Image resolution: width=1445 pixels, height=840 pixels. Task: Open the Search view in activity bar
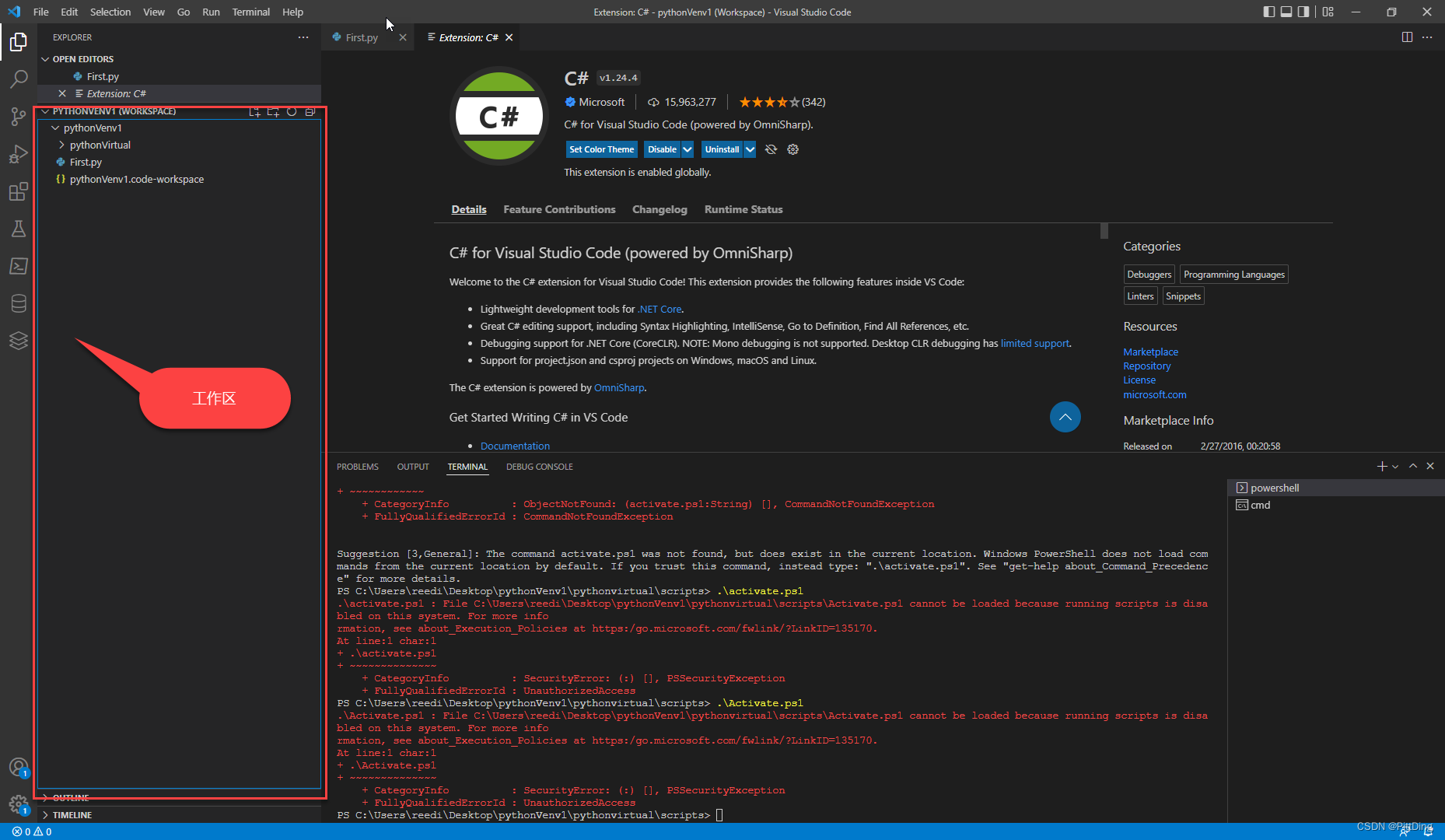pyautogui.click(x=19, y=79)
